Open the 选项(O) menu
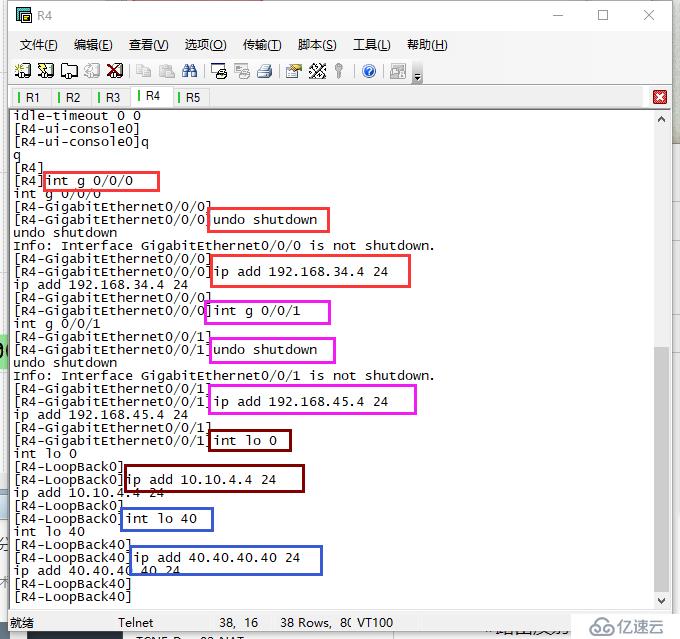 click(x=205, y=45)
